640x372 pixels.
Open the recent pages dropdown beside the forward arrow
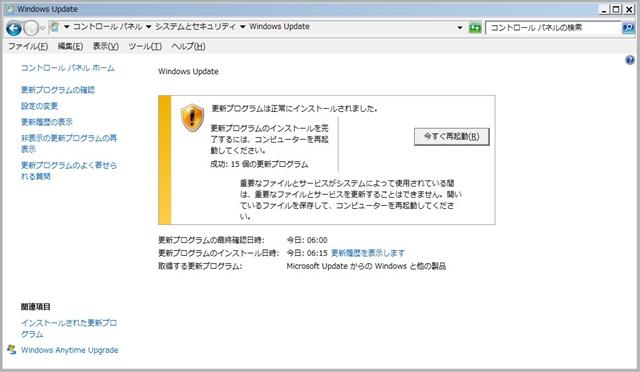click(x=42, y=28)
